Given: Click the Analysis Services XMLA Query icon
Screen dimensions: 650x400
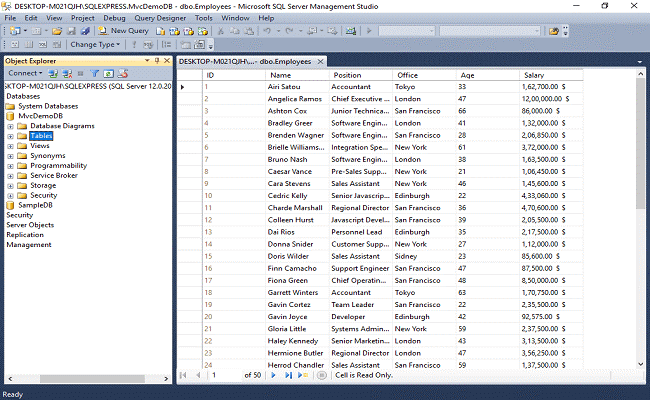Looking at the screenshot, I should pos(203,31).
